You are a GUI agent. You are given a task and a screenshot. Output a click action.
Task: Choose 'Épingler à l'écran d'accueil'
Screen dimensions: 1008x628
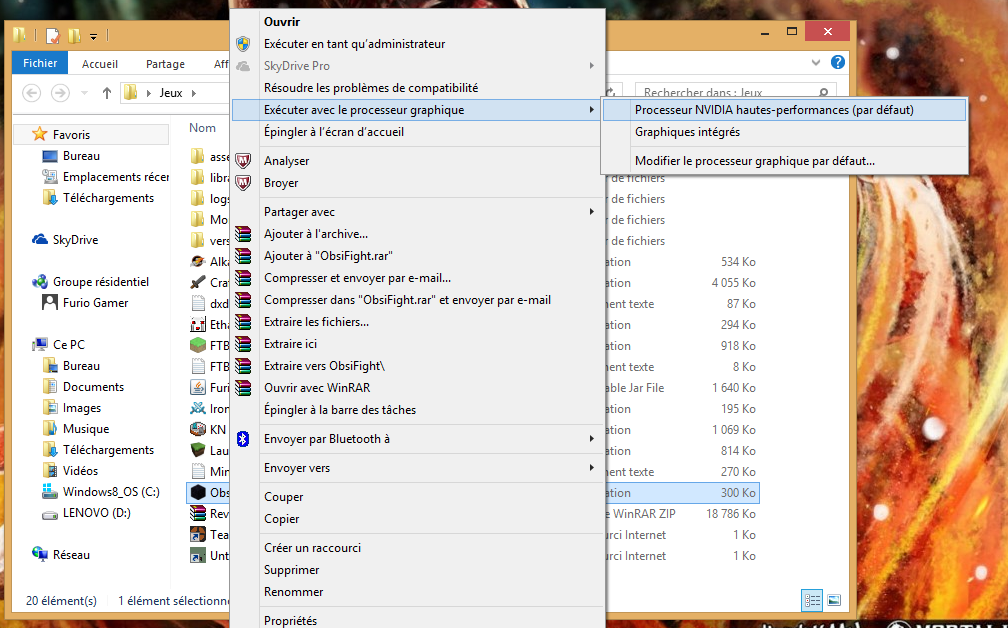(x=418, y=132)
